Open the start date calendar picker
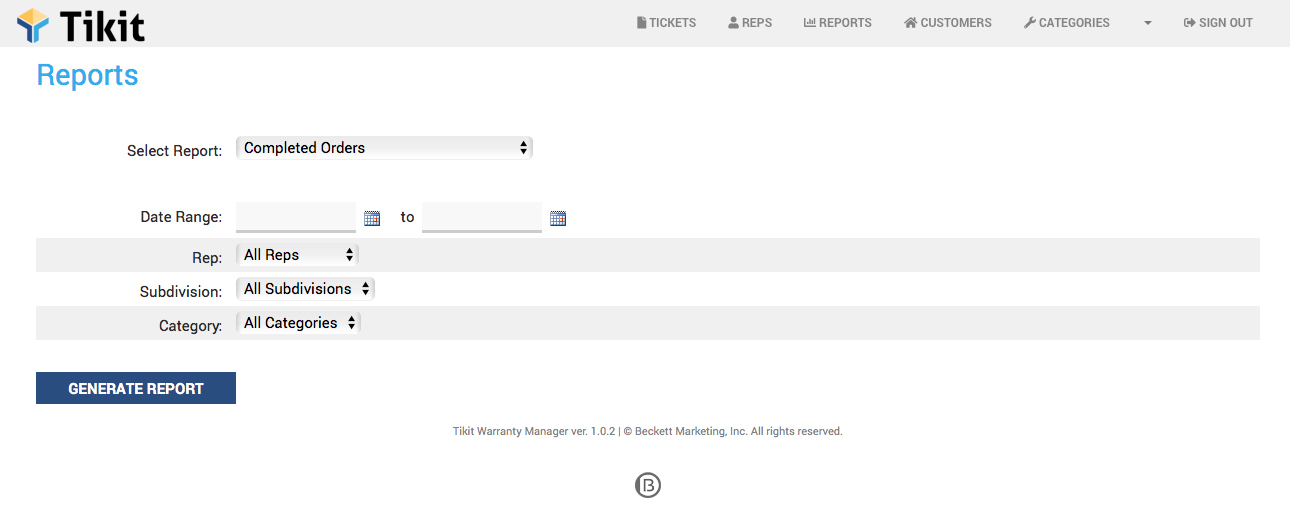The height and width of the screenshot is (521, 1290). point(372,218)
